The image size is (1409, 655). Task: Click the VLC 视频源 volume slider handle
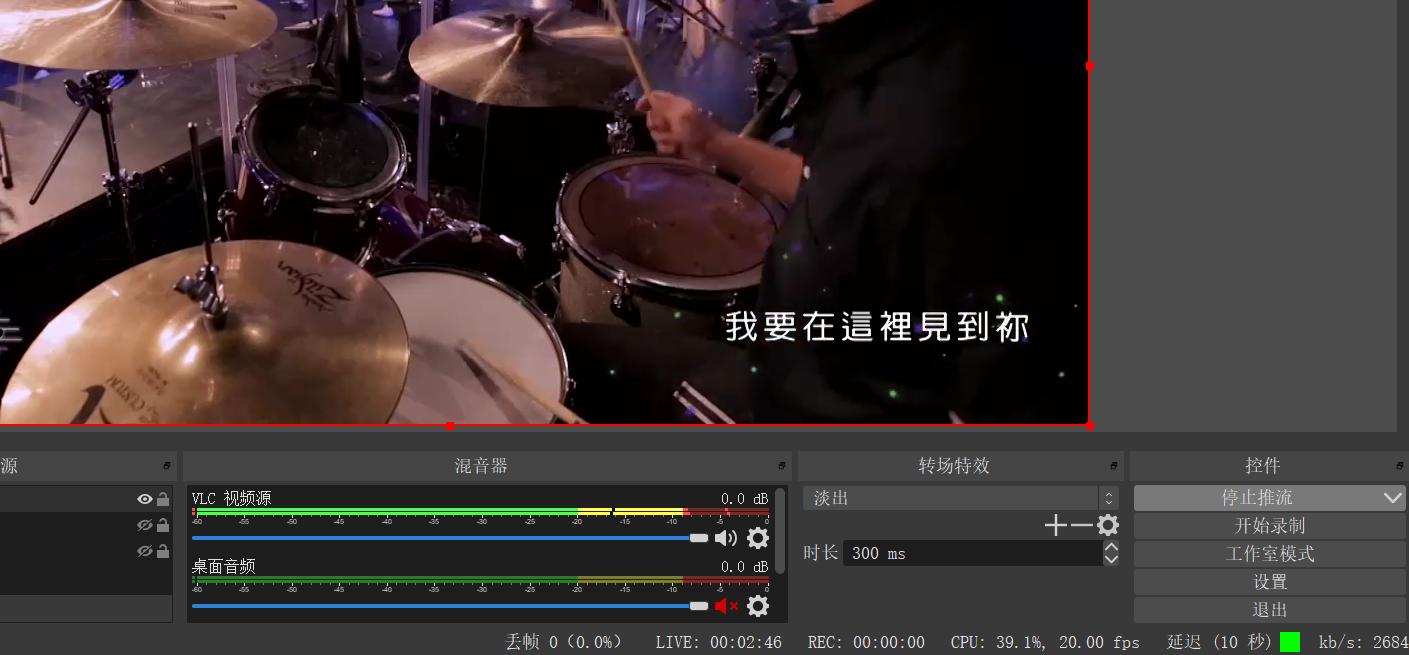point(699,538)
